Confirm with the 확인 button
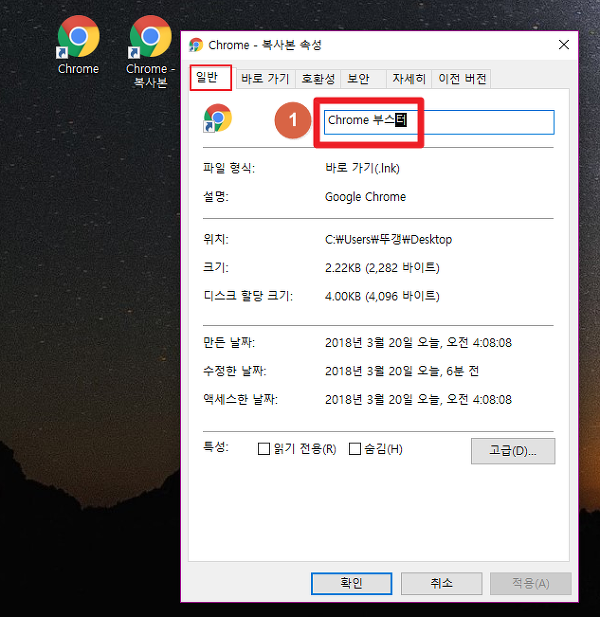 coord(351,583)
